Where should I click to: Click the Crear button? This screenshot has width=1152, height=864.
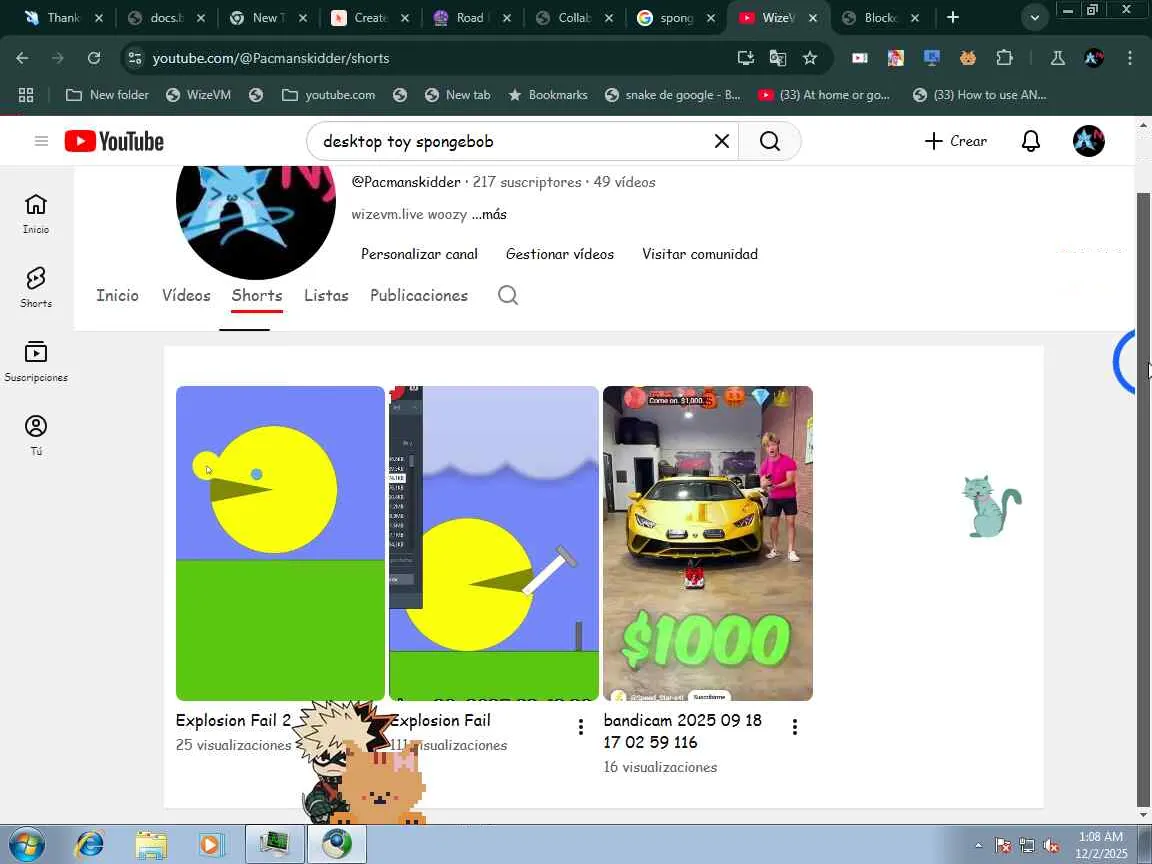pos(955,141)
